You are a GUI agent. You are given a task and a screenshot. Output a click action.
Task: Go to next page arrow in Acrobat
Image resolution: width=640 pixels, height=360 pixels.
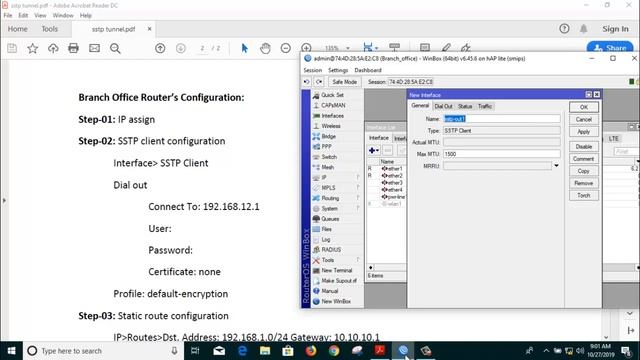click(180, 48)
